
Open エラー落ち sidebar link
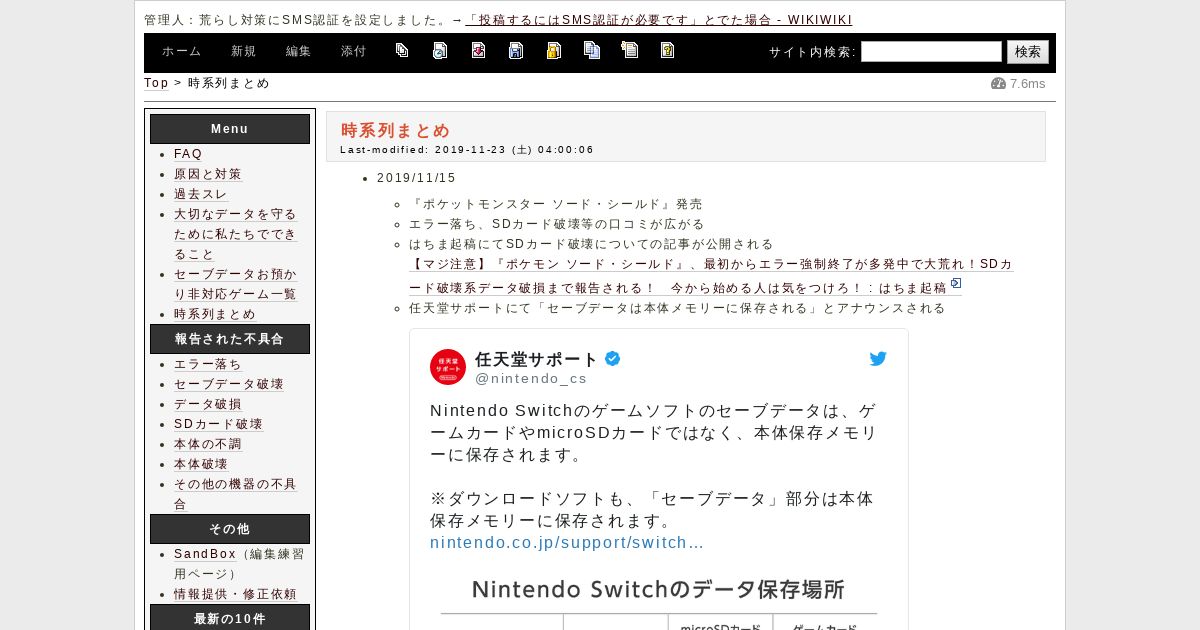point(208,364)
